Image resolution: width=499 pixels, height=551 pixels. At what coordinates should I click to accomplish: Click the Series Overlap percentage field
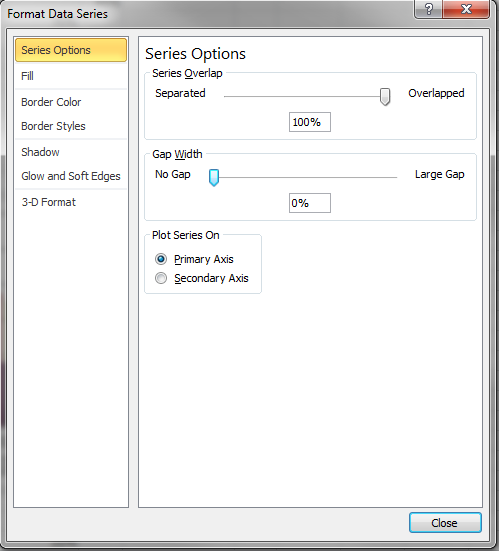click(x=310, y=122)
